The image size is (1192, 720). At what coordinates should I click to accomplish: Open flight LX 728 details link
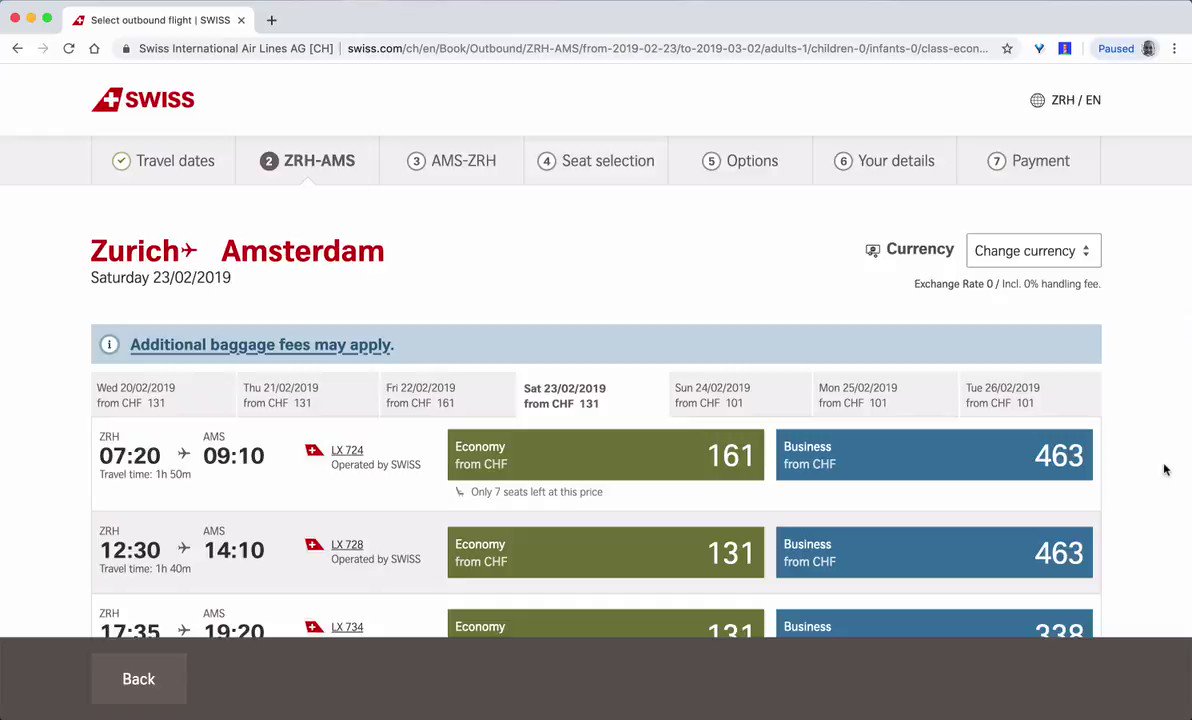(347, 544)
